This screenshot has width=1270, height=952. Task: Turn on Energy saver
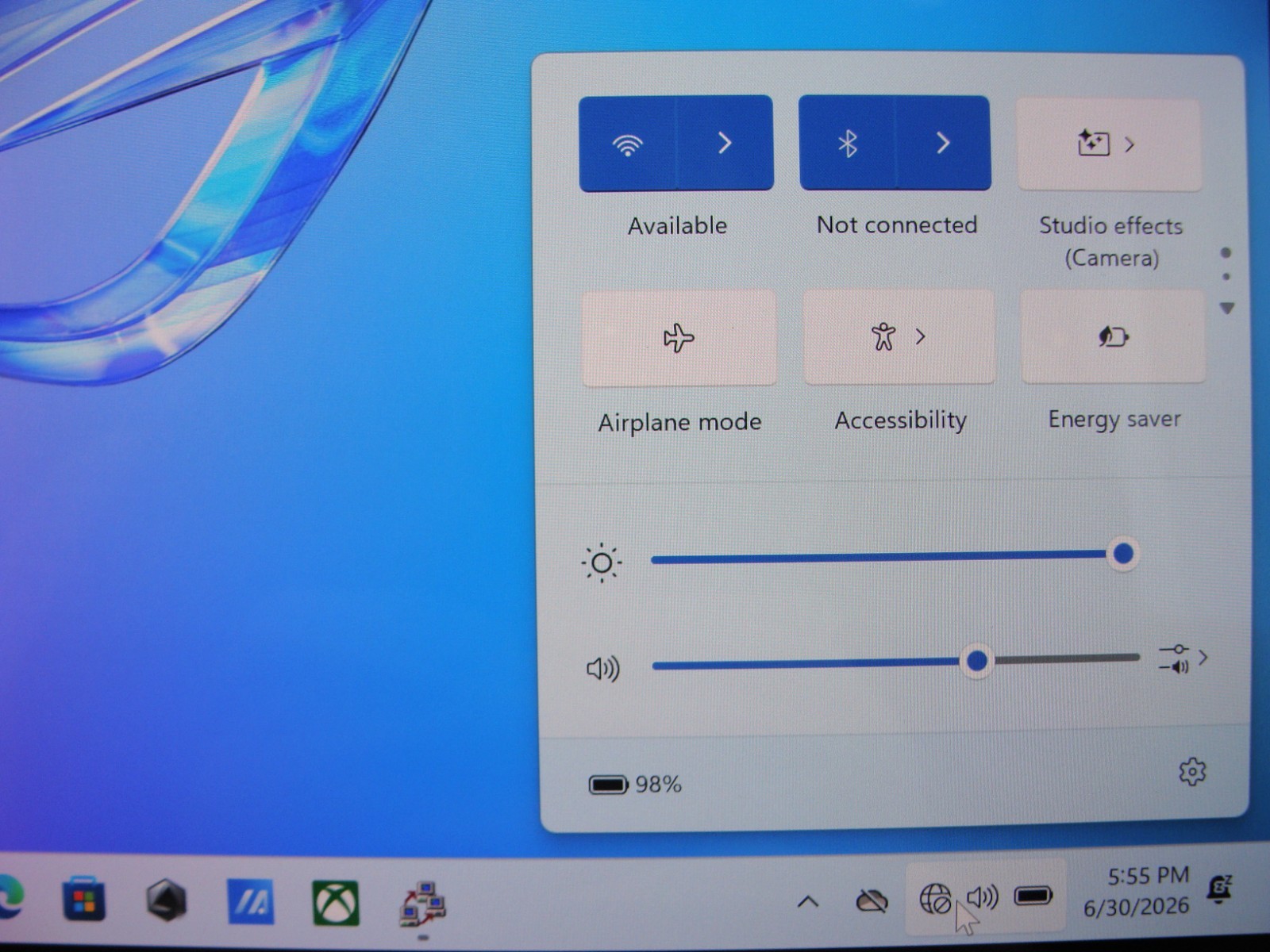pyautogui.click(x=1113, y=336)
